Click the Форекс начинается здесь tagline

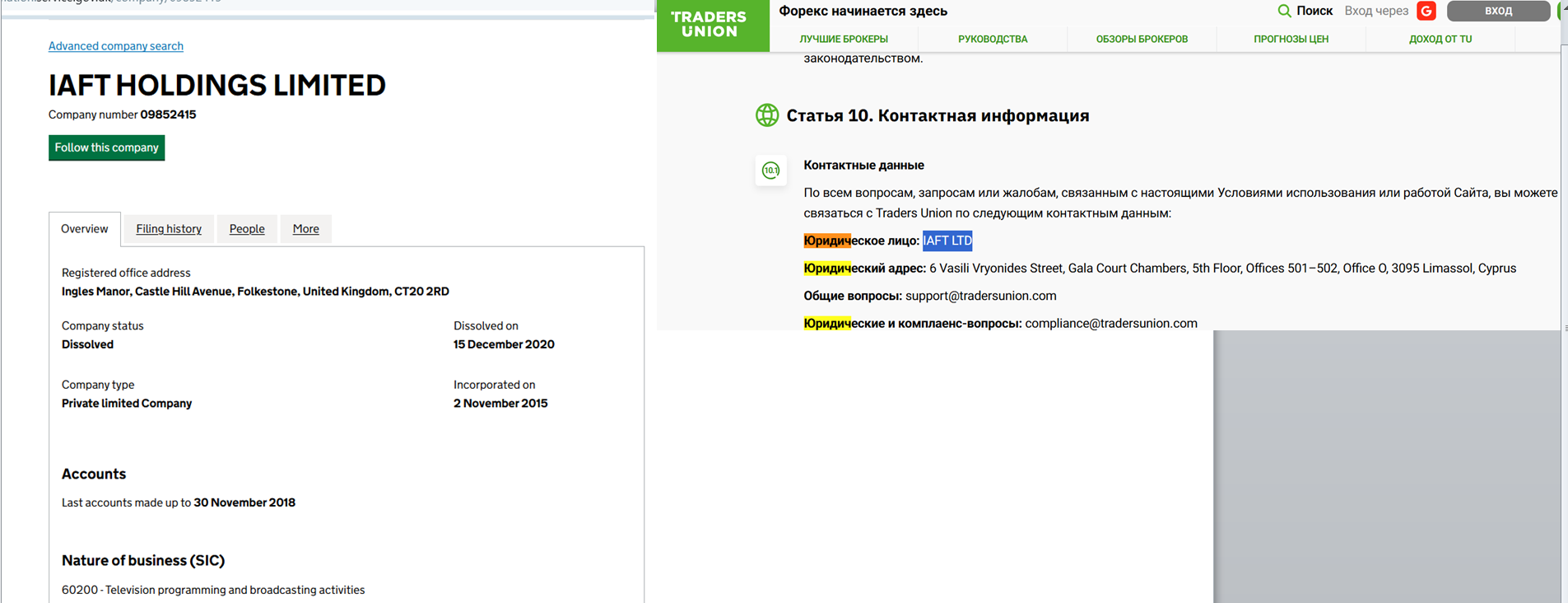pyautogui.click(x=863, y=11)
